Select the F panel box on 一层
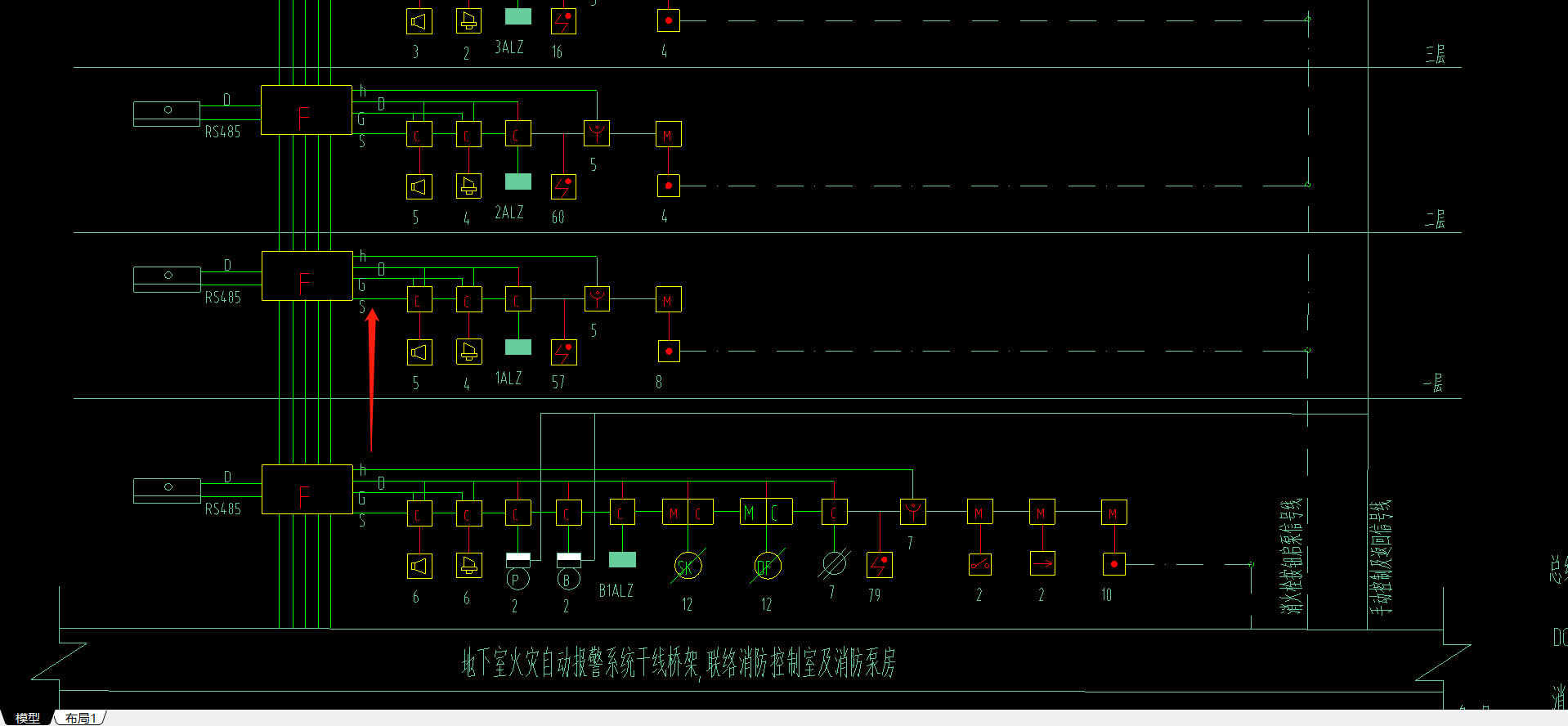1568x726 pixels. (x=307, y=276)
